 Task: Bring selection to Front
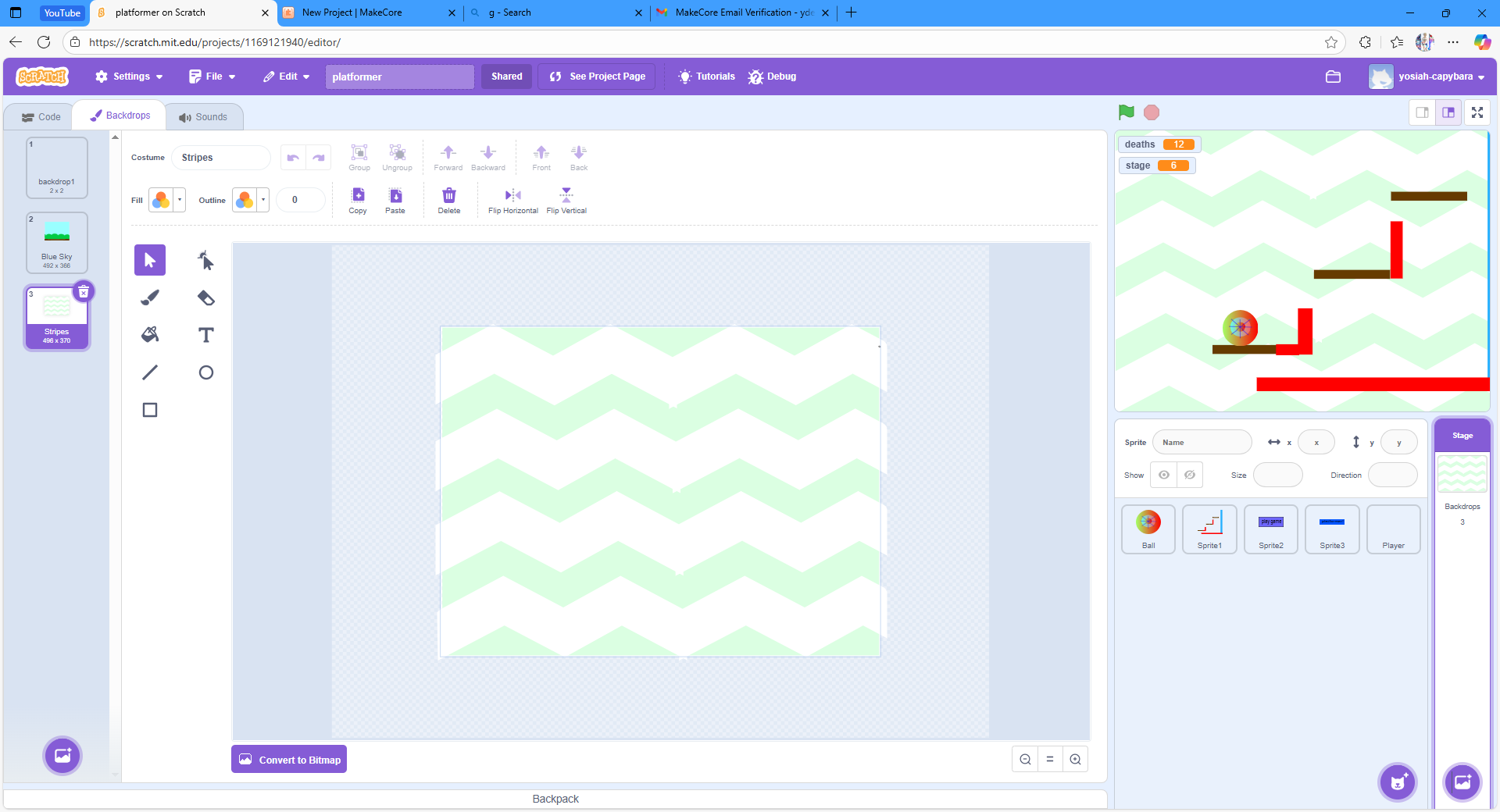(x=541, y=158)
